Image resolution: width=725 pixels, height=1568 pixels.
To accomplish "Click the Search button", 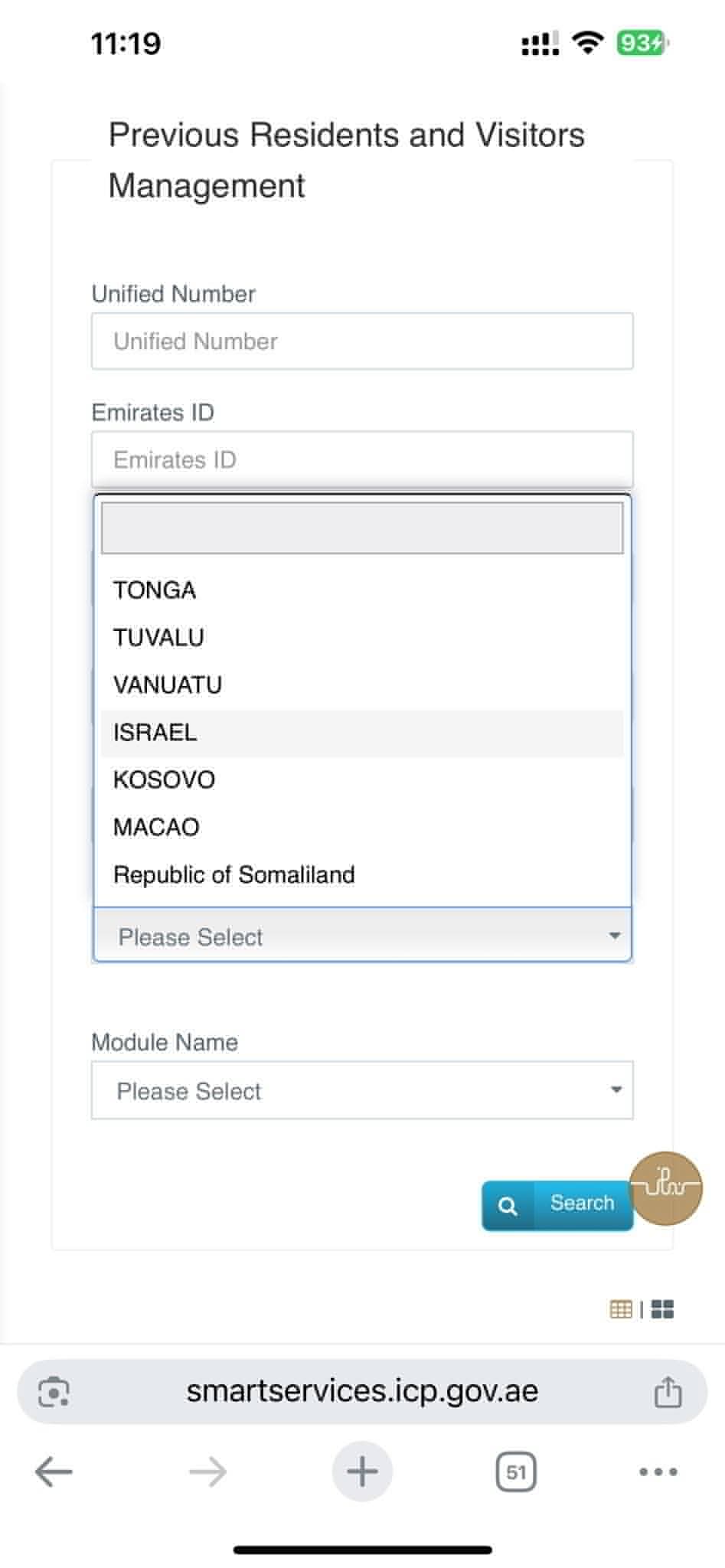I will tap(557, 1205).
